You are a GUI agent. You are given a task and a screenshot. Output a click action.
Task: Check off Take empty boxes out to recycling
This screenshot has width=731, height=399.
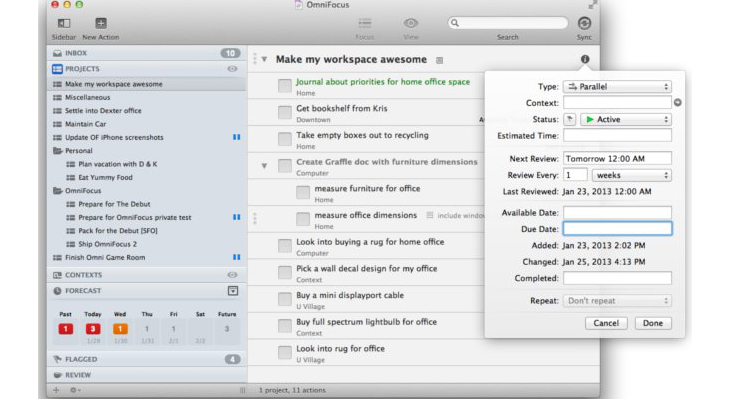[x=284, y=139]
